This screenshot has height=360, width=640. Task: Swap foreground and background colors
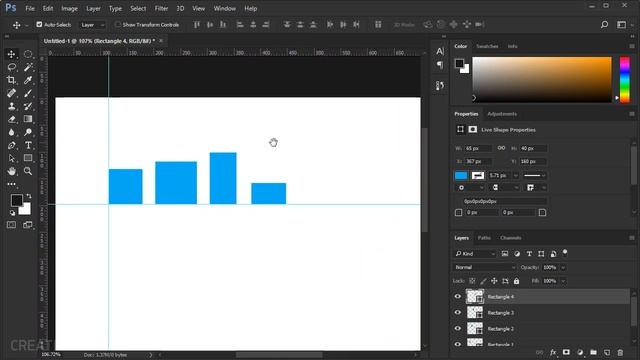tap(29, 196)
